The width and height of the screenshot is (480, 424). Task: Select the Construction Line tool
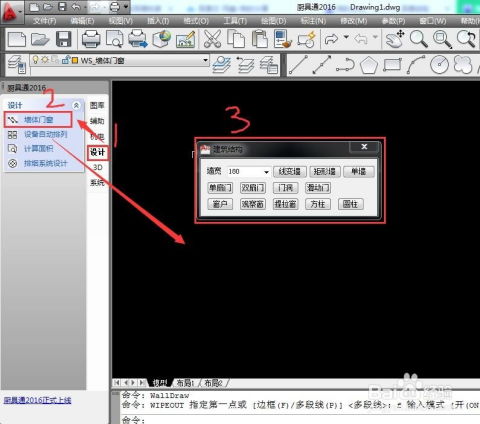(322, 65)
